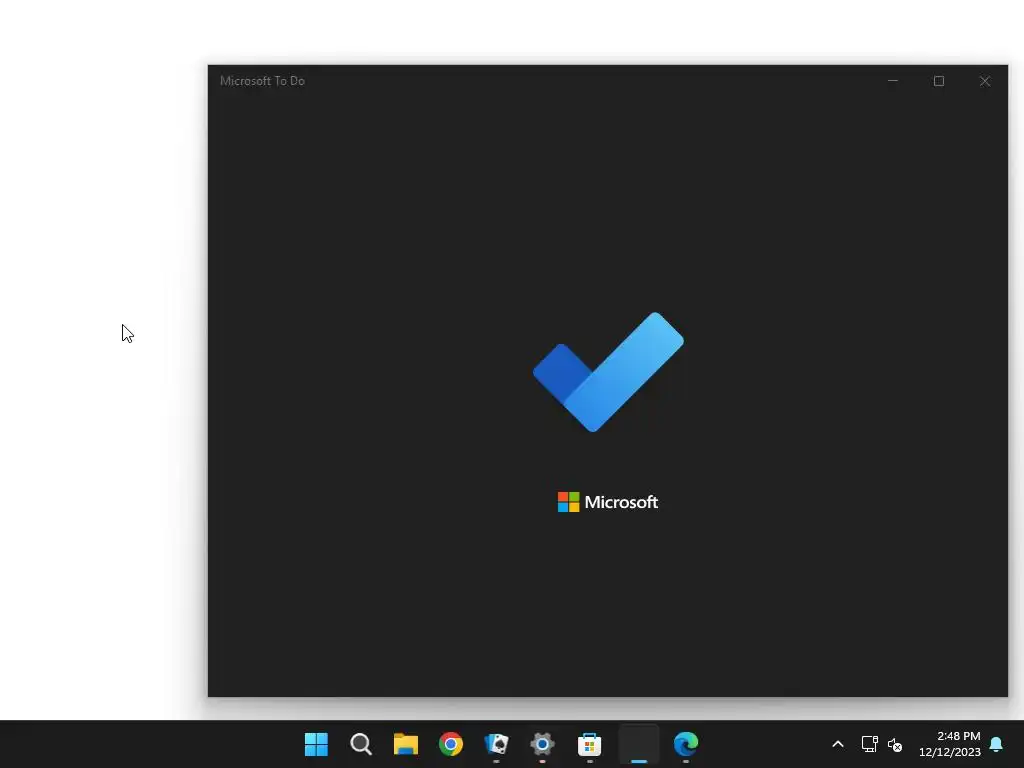Close the Microsoft To Do window
Screen dimensions: 1024x768
(x=985, y=81)
